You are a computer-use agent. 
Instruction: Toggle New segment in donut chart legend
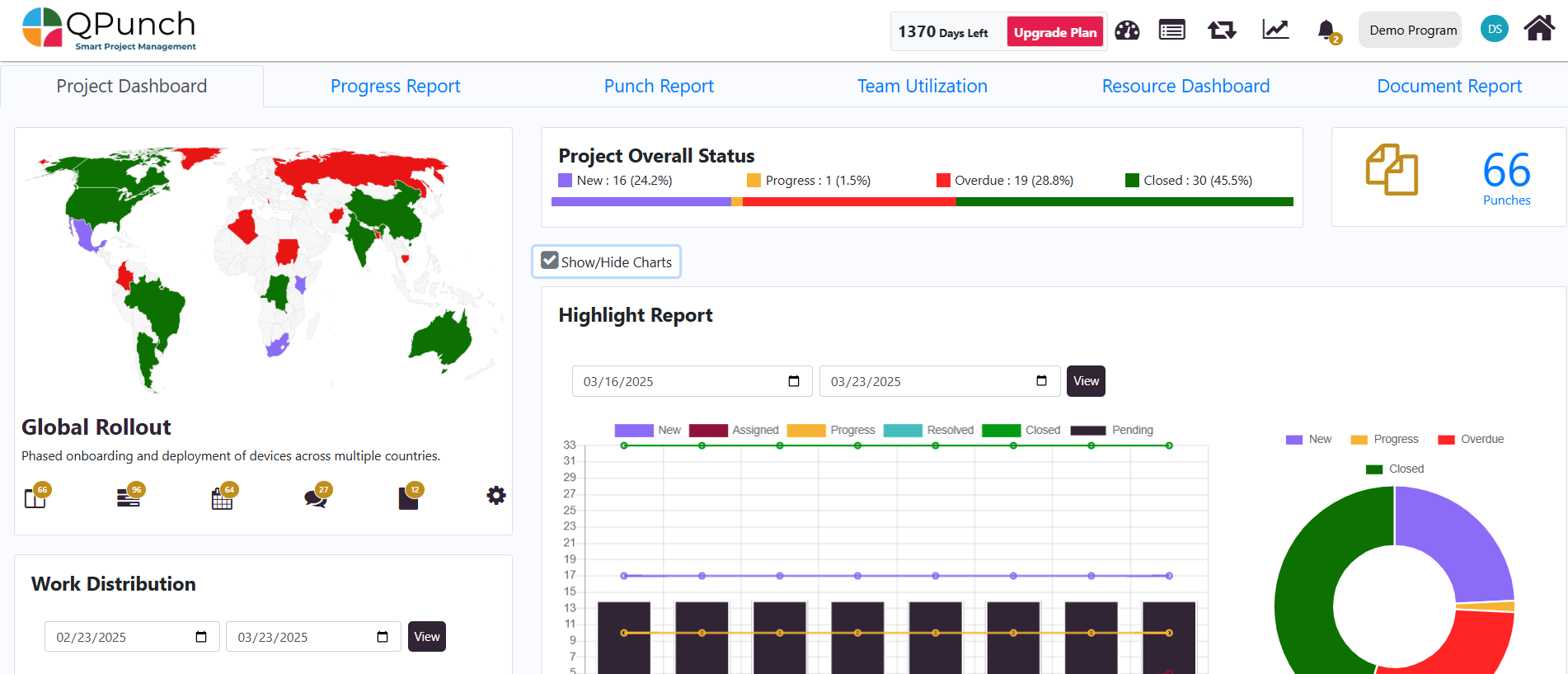tap(1308, 439)
